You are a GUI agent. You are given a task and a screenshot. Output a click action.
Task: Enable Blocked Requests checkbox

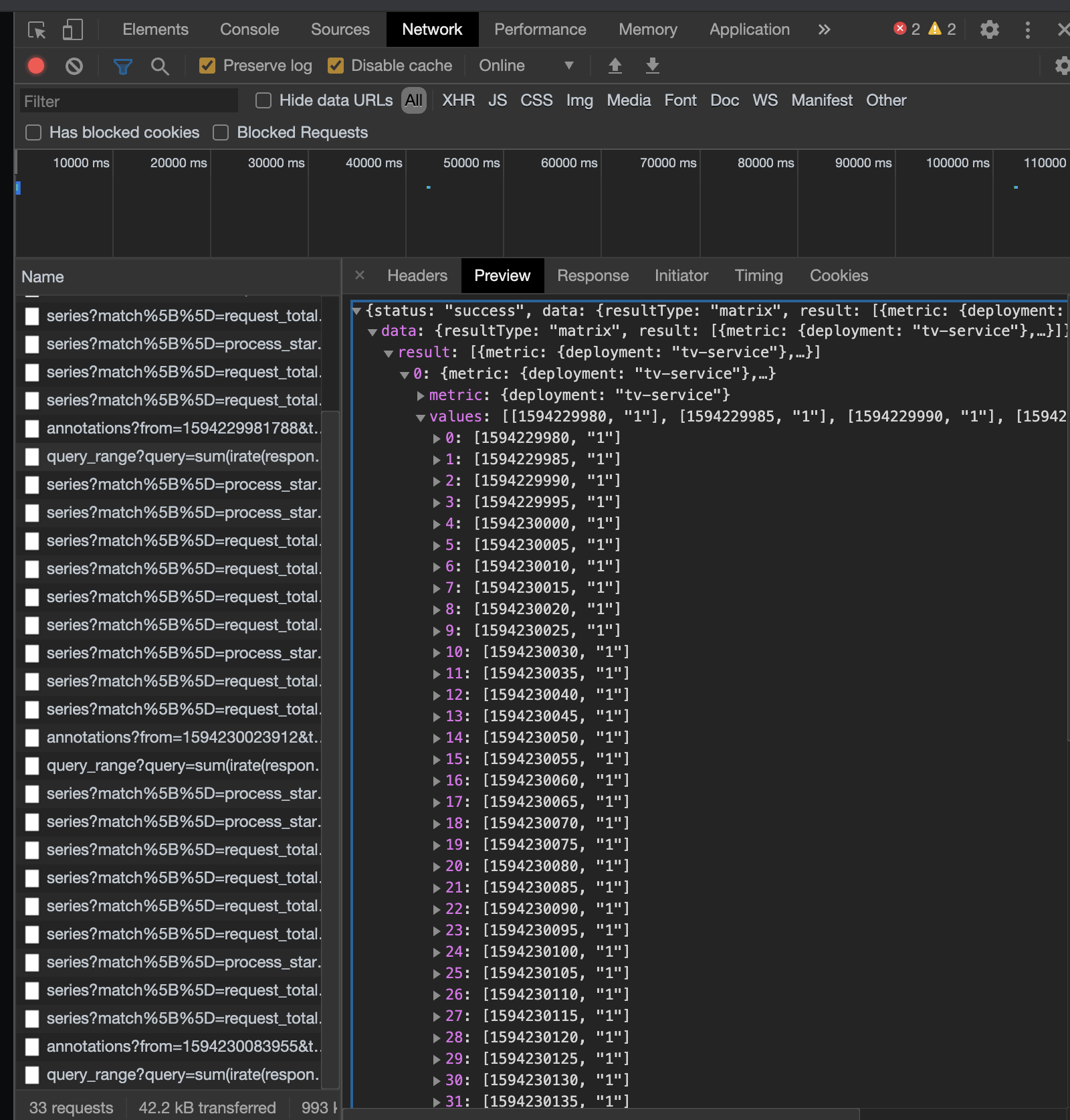[221, 132]
